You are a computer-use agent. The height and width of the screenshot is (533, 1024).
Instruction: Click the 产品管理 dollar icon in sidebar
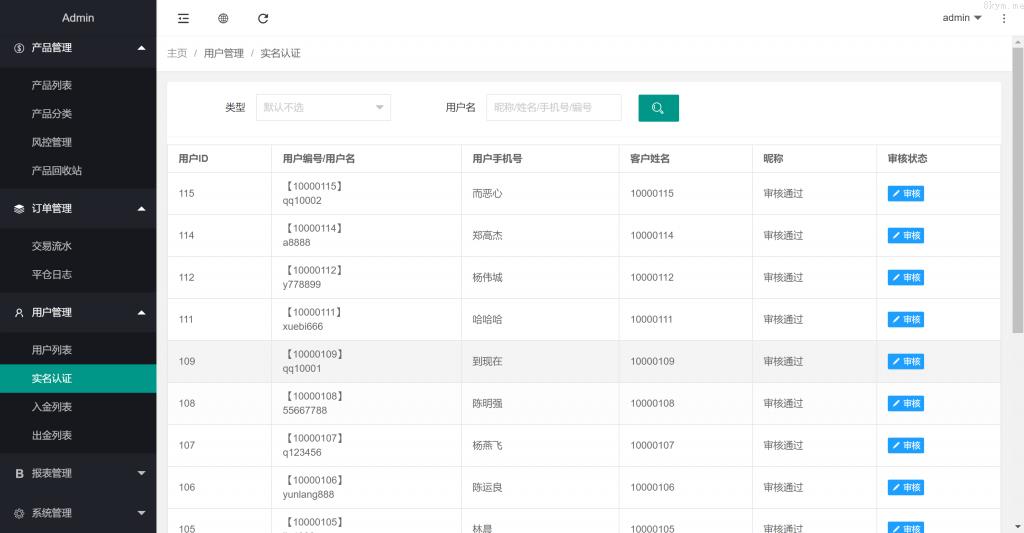click(x=19, y=48)
